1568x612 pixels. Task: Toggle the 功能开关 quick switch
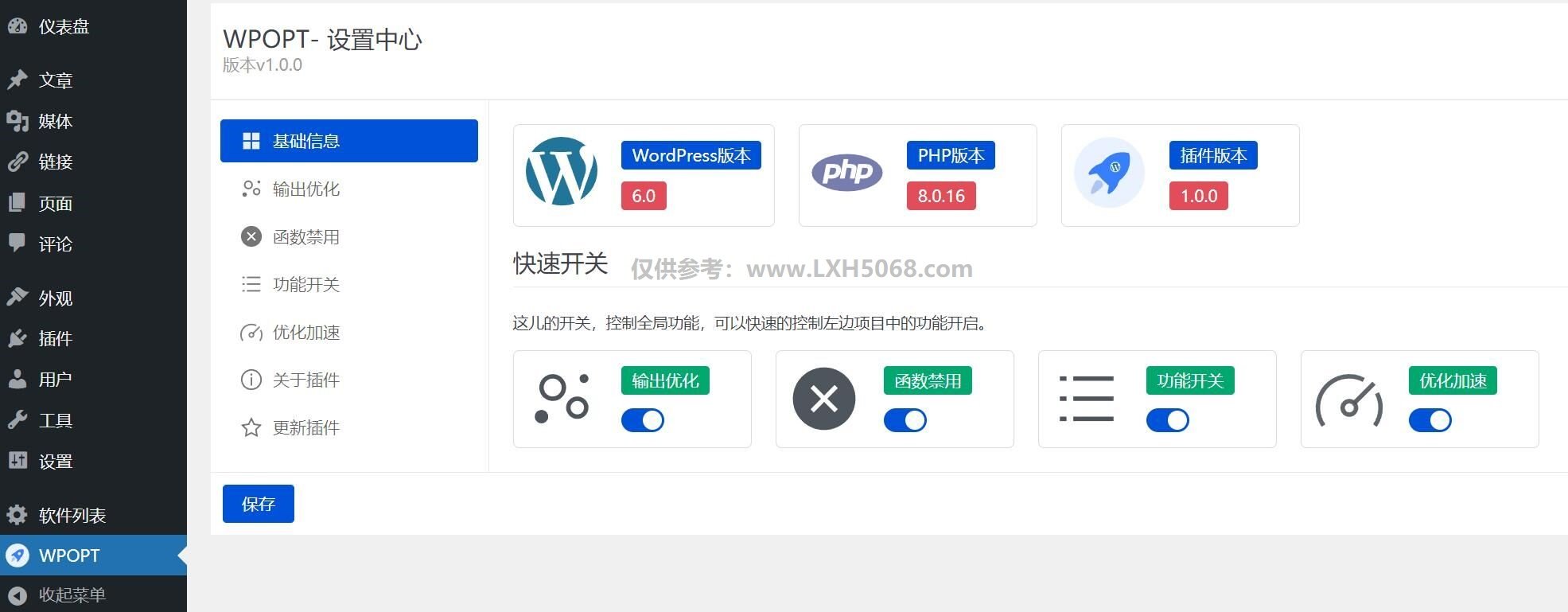click(x=1168, y=420)
